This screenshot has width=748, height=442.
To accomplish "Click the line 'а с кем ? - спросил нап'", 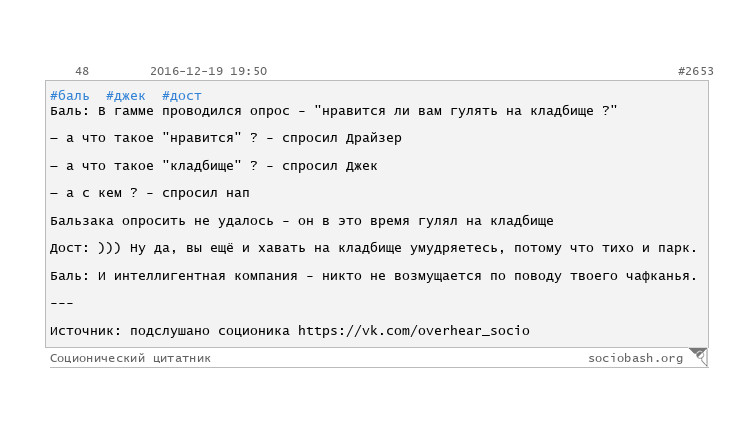I will [150, 193].
